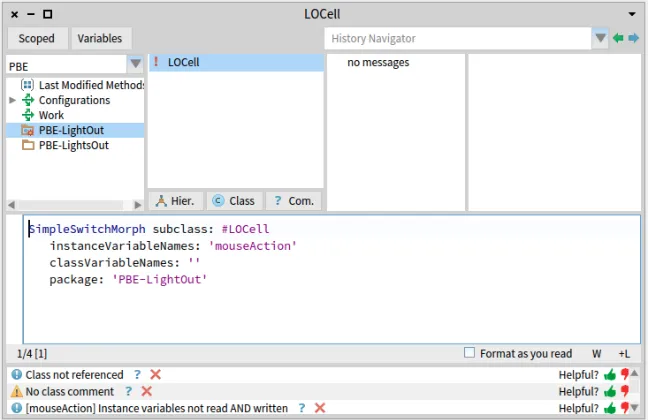Thumbs down the mouseAction critique
This screenshot has height=420, width=648.
coord(625,408)
